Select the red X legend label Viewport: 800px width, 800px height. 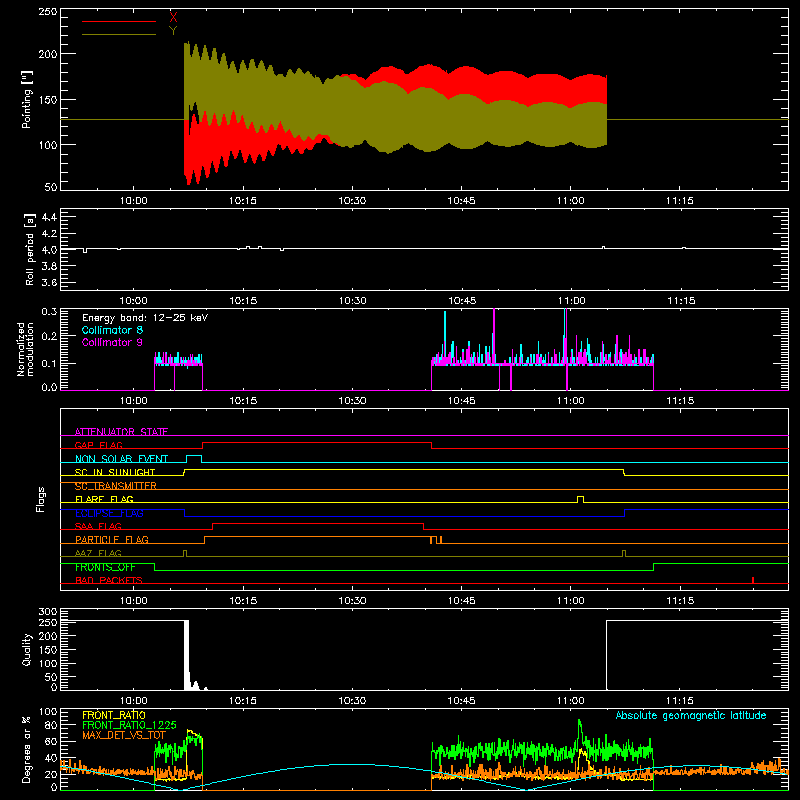point(173,18)
